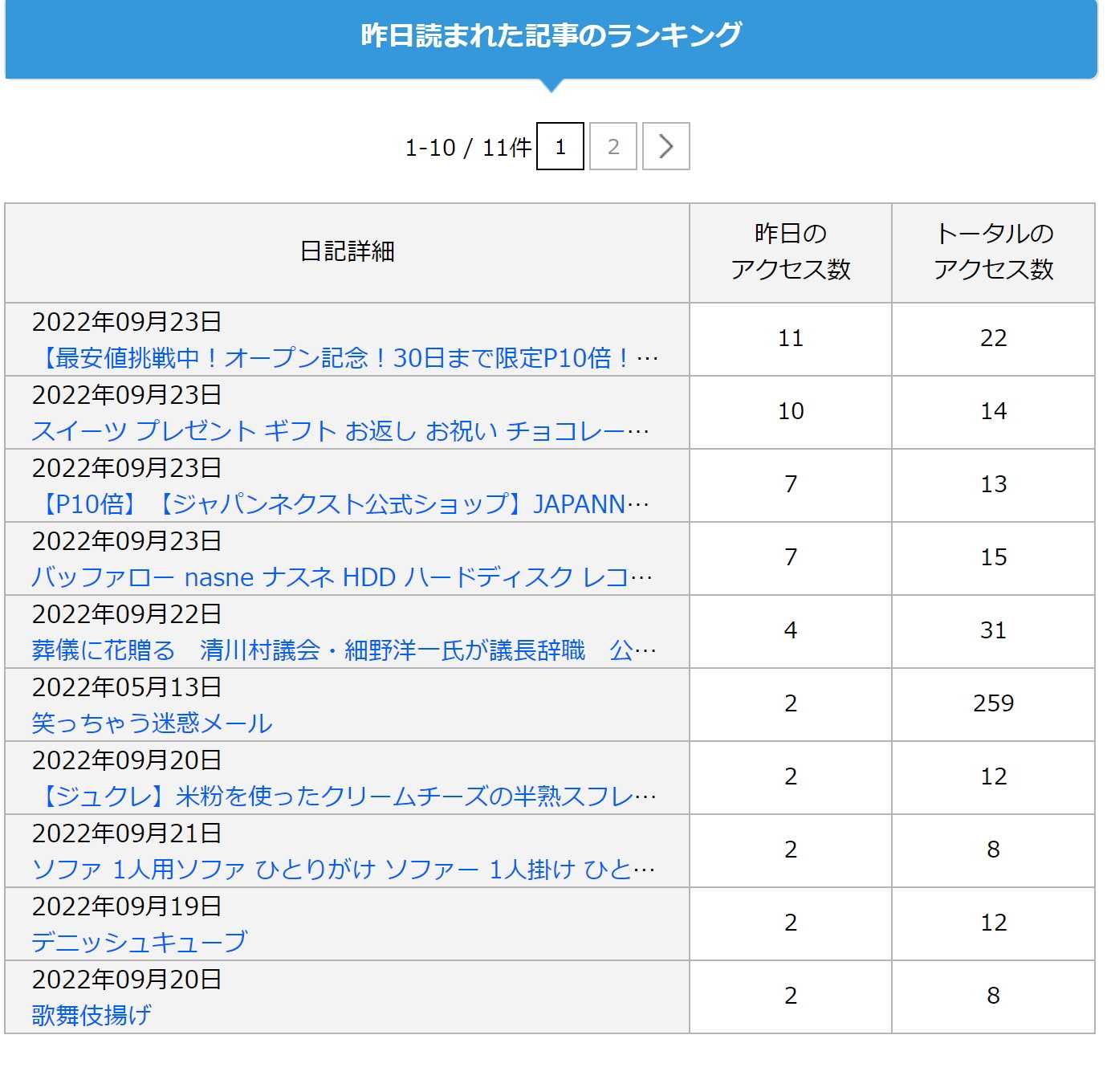Click the 日記詳細 column header
Screen dimensions: 1107x1092
point(347,252)
